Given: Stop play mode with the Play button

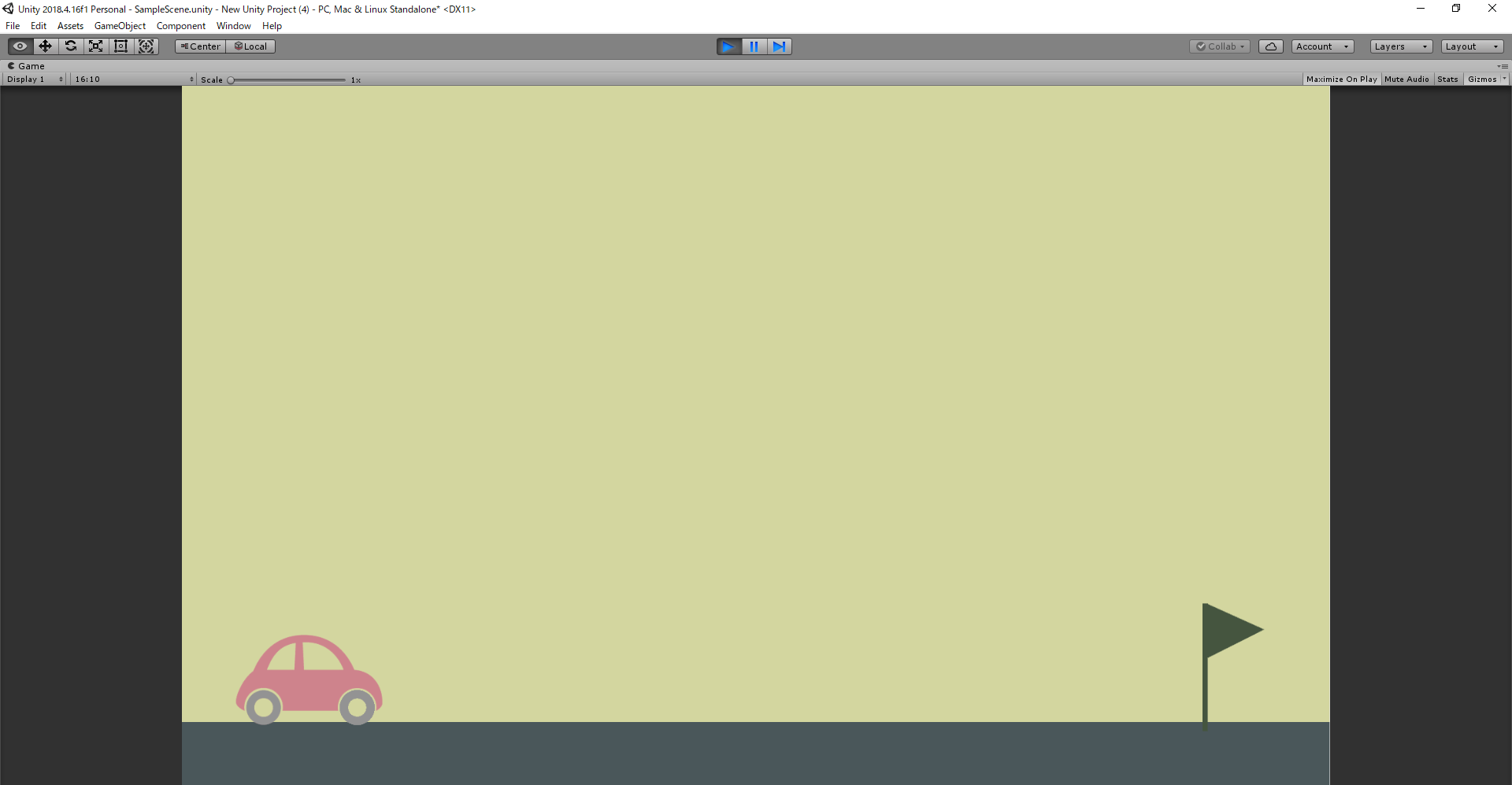Looking at the screenshot, I should click(728, 46).
